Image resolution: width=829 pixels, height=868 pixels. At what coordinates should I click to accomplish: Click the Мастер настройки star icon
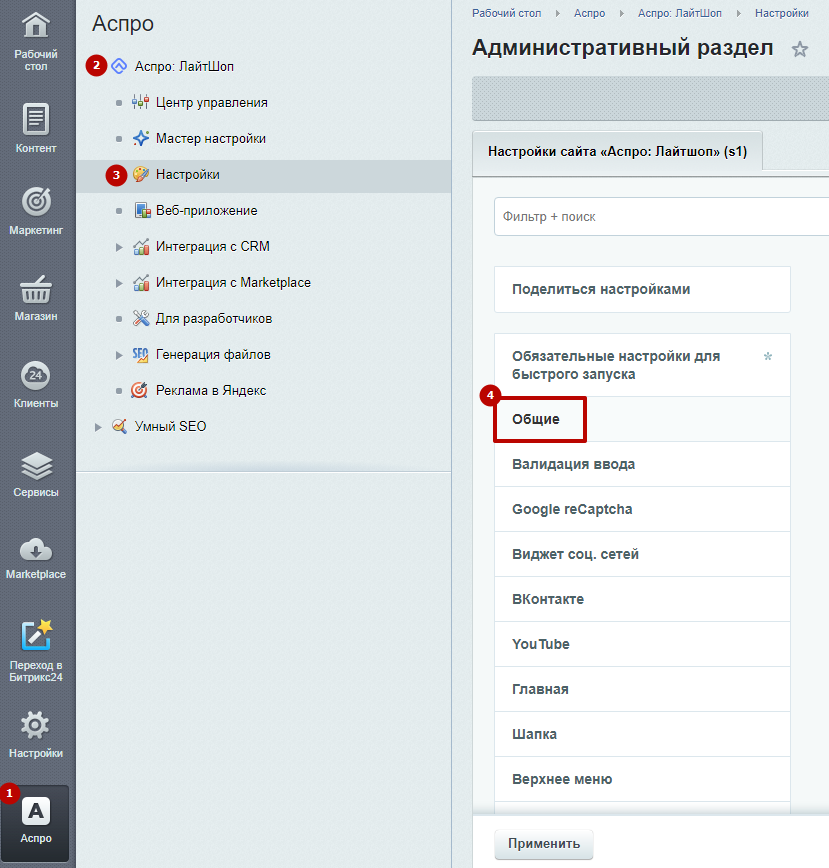click(x=141, y=138)
